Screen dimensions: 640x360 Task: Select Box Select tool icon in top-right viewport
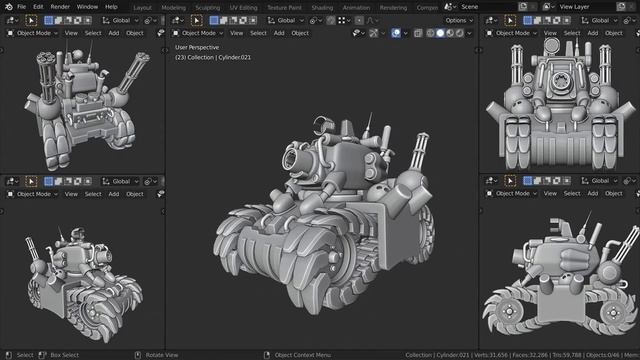pyautogui.click(x=510, y=20)
